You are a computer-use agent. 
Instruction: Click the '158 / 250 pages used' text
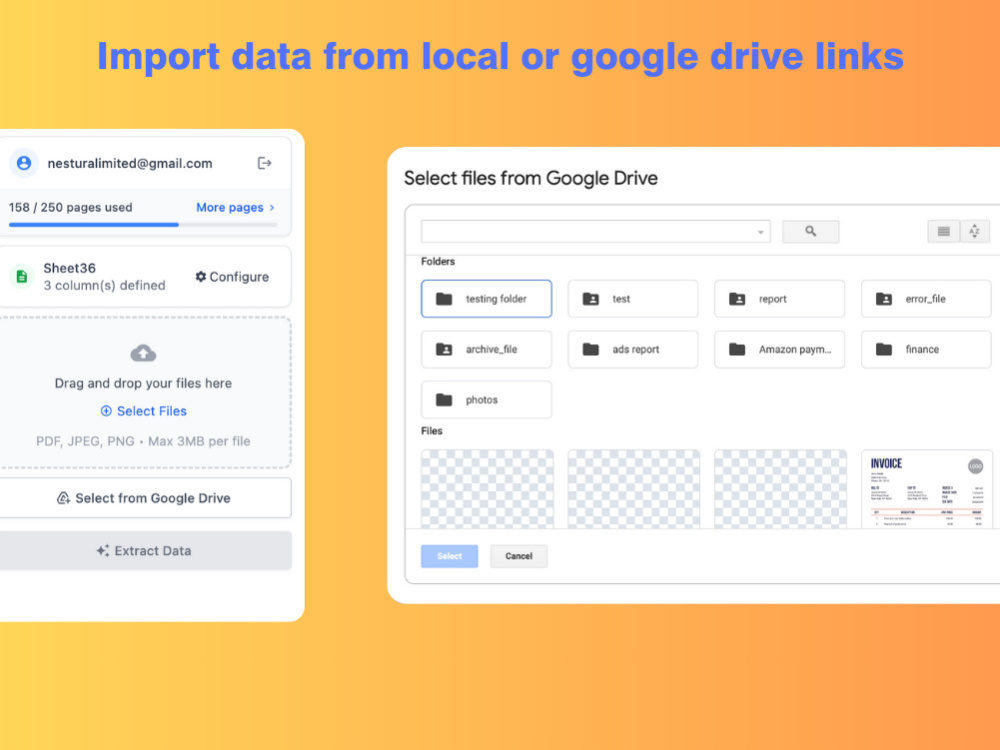[x=71, y=207]
